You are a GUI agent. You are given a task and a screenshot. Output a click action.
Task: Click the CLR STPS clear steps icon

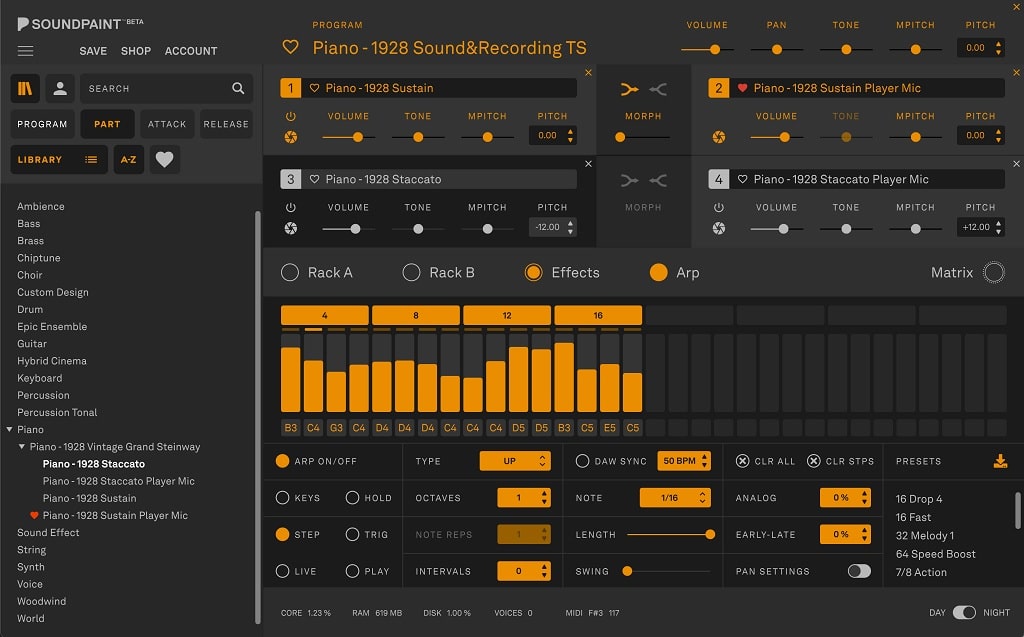pos(814,461)
